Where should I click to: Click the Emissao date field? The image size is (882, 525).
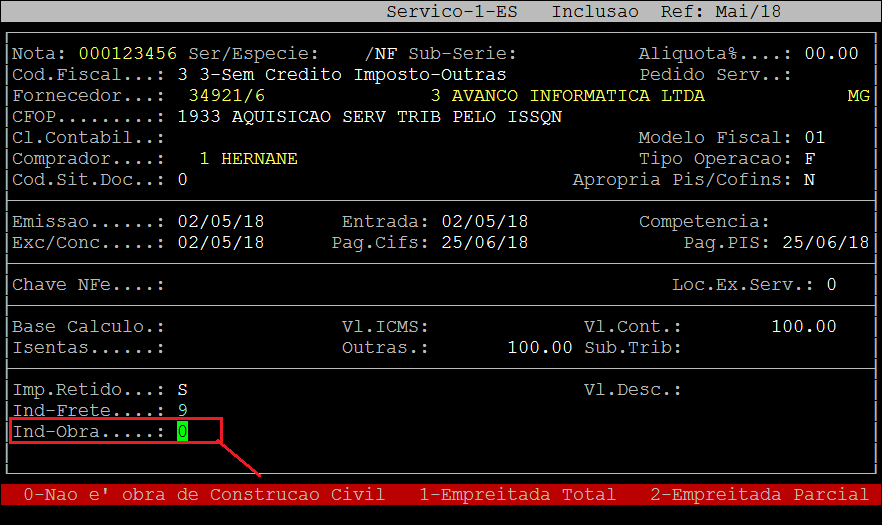(x=220, y=222)
